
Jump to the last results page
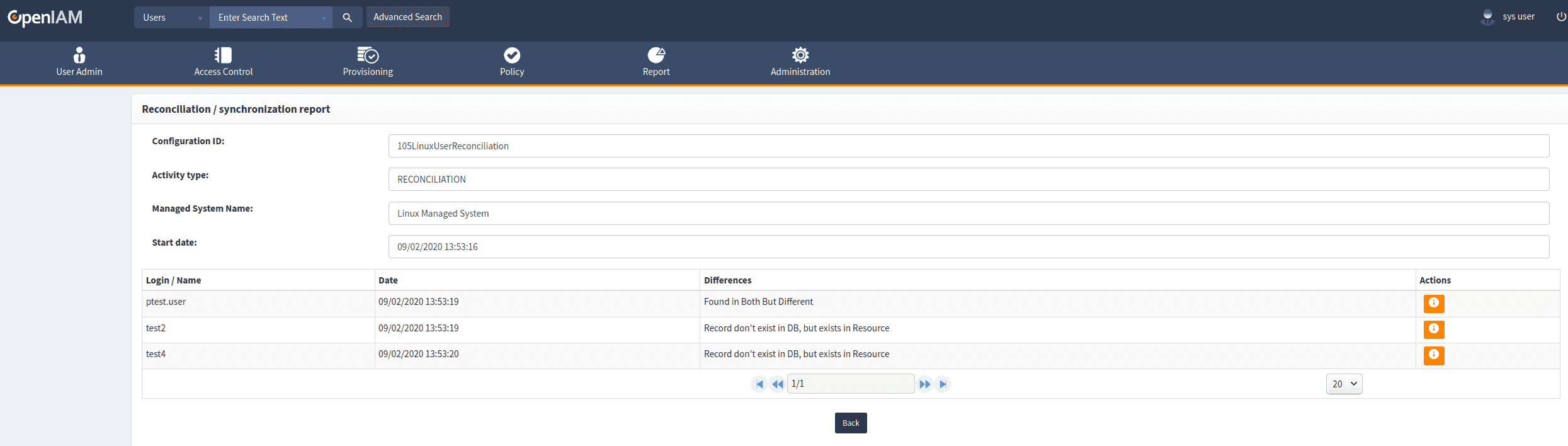[x=943, y=384]
